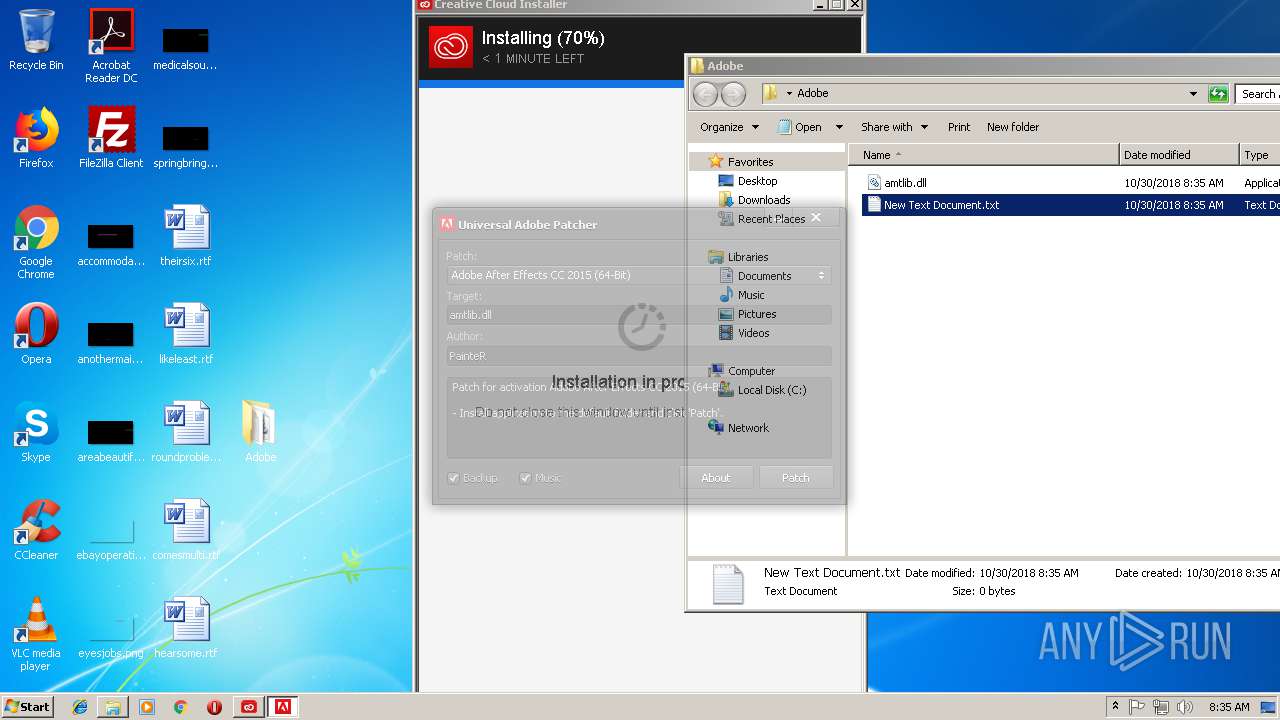This screenshot has width=1280, height=720.
Task: Open the Patch product dropdown in Patcher
Action: (x=638, y=275)
